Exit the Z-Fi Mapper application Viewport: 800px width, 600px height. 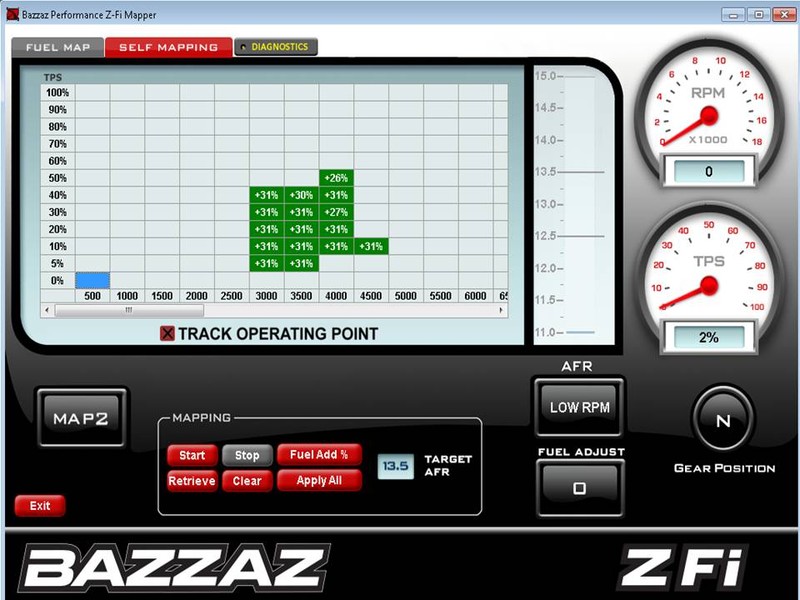point(40,506)
